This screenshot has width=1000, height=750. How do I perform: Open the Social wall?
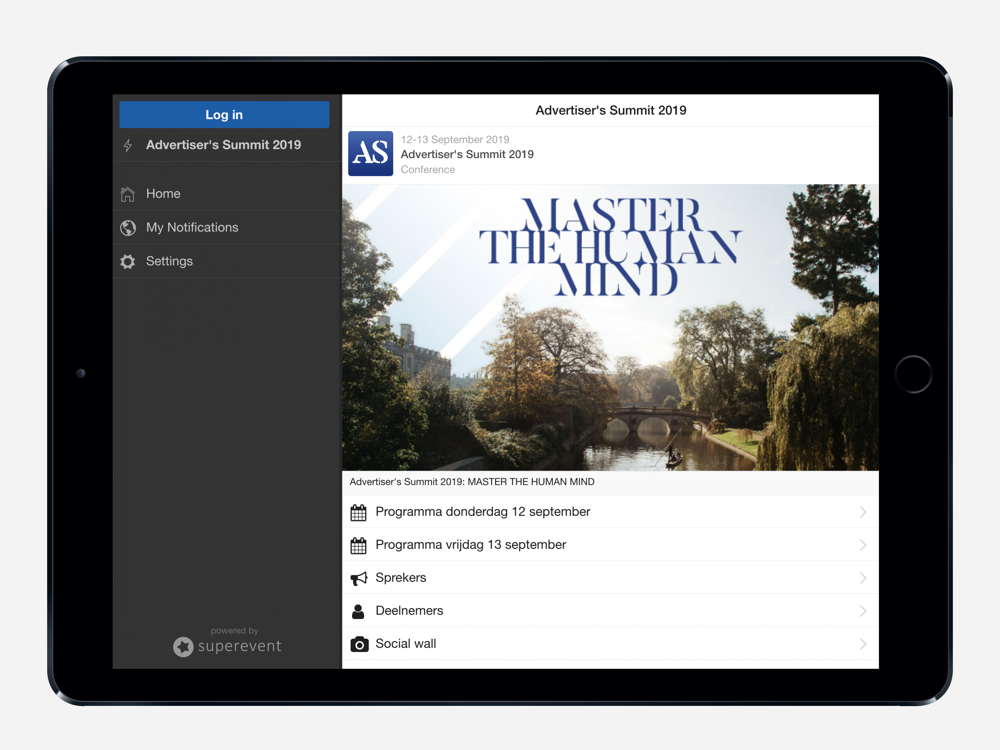(610, 644)
